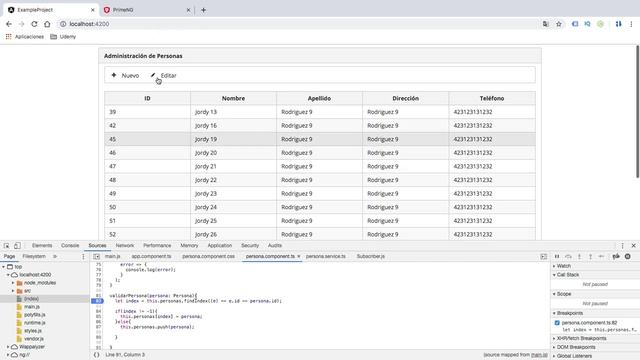This screenshot has width=640, height=360.
Task: Click the Step debugger arrow icon
Action: click(x=601, y=256)
